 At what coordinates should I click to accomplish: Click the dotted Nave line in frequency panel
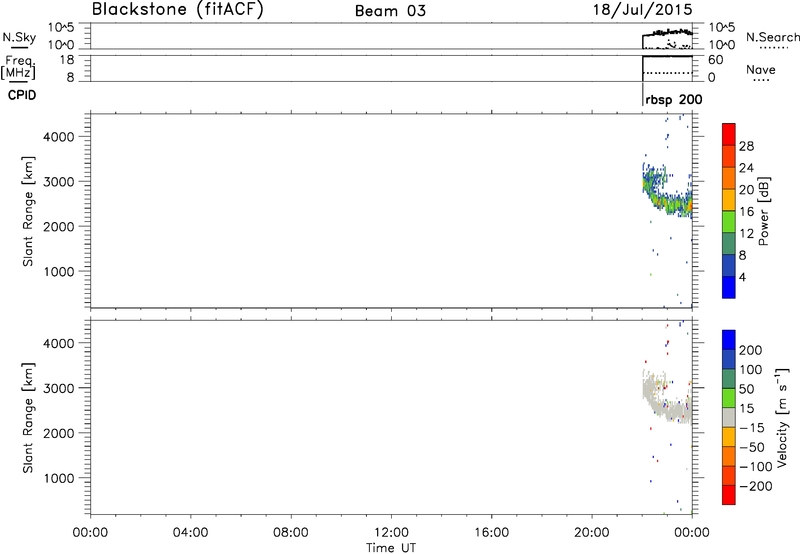point(667,73)
